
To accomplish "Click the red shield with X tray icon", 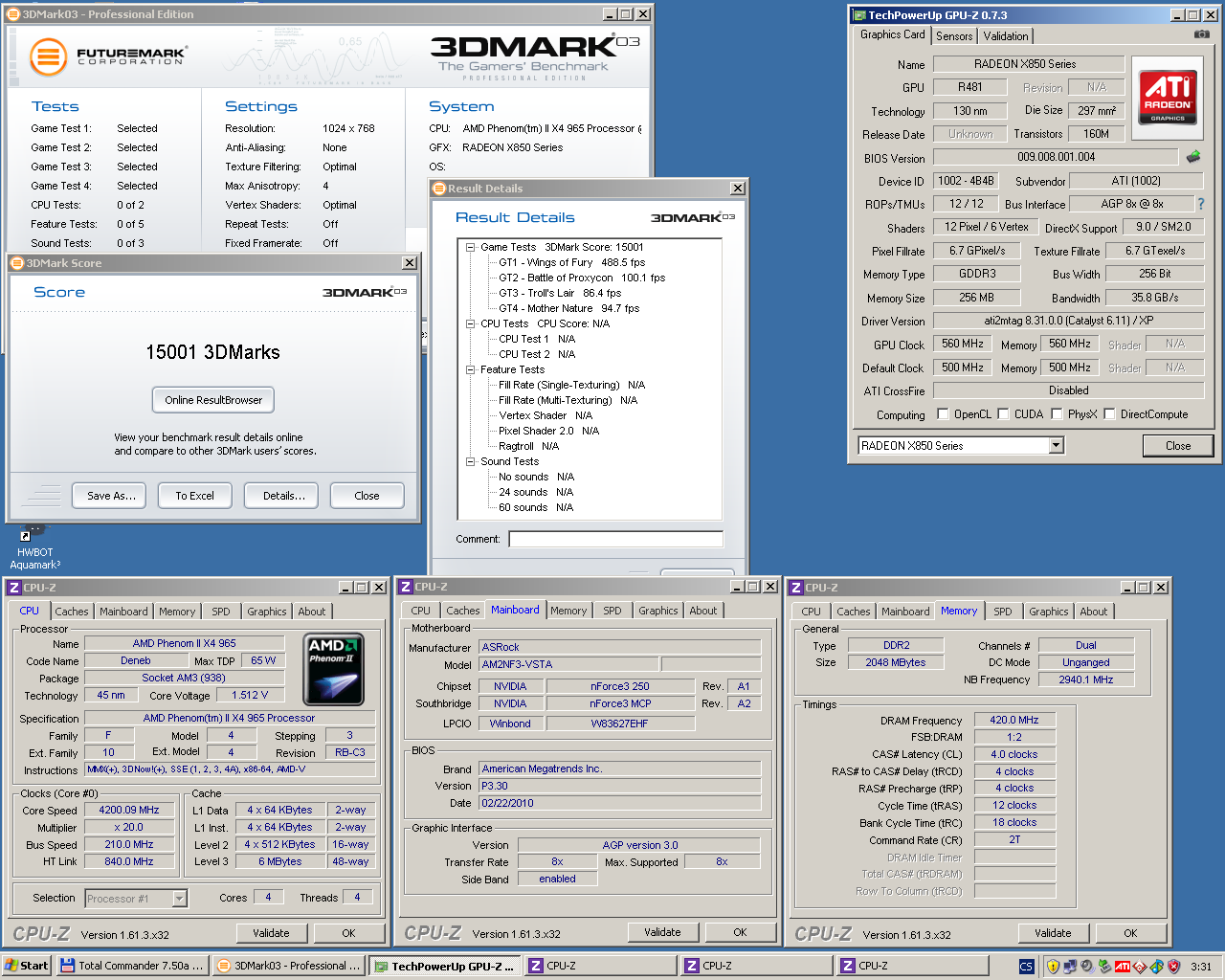I will pyautogui.click(x=1174, y=967).
